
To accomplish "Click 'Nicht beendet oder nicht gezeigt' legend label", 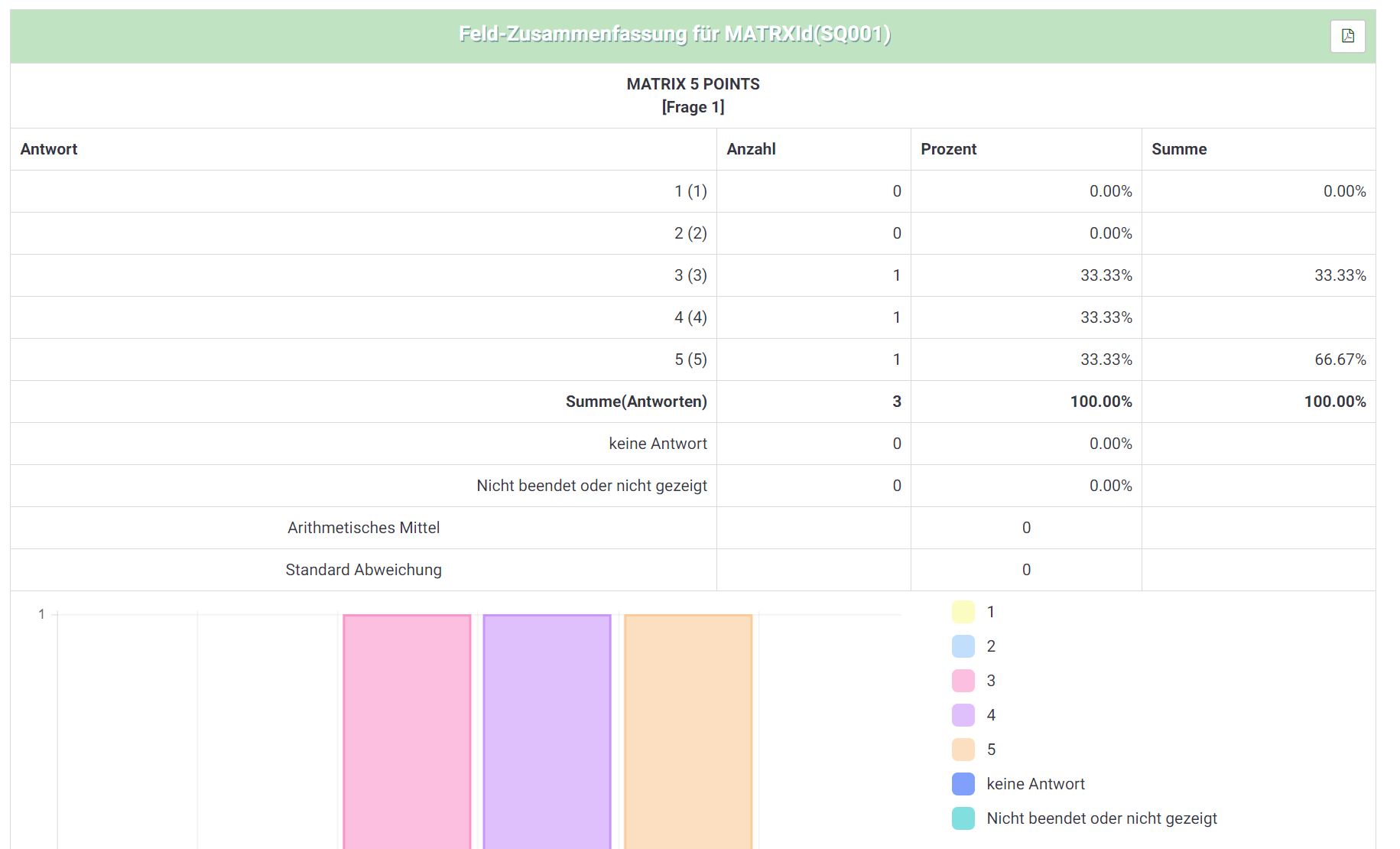I will pyautogui.click(x=1101, y=818).
